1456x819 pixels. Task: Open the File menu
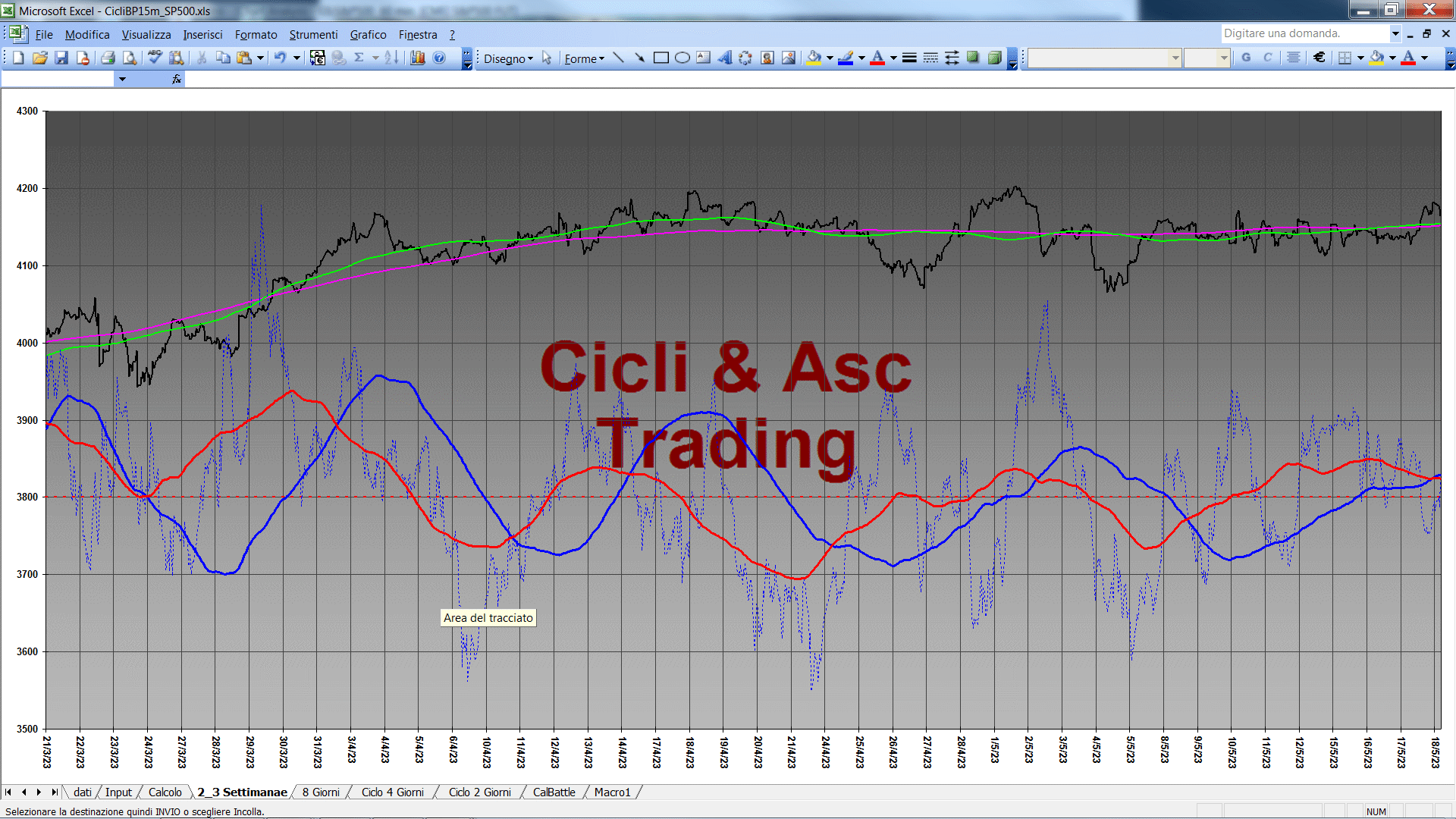click(x=44, y=35)
